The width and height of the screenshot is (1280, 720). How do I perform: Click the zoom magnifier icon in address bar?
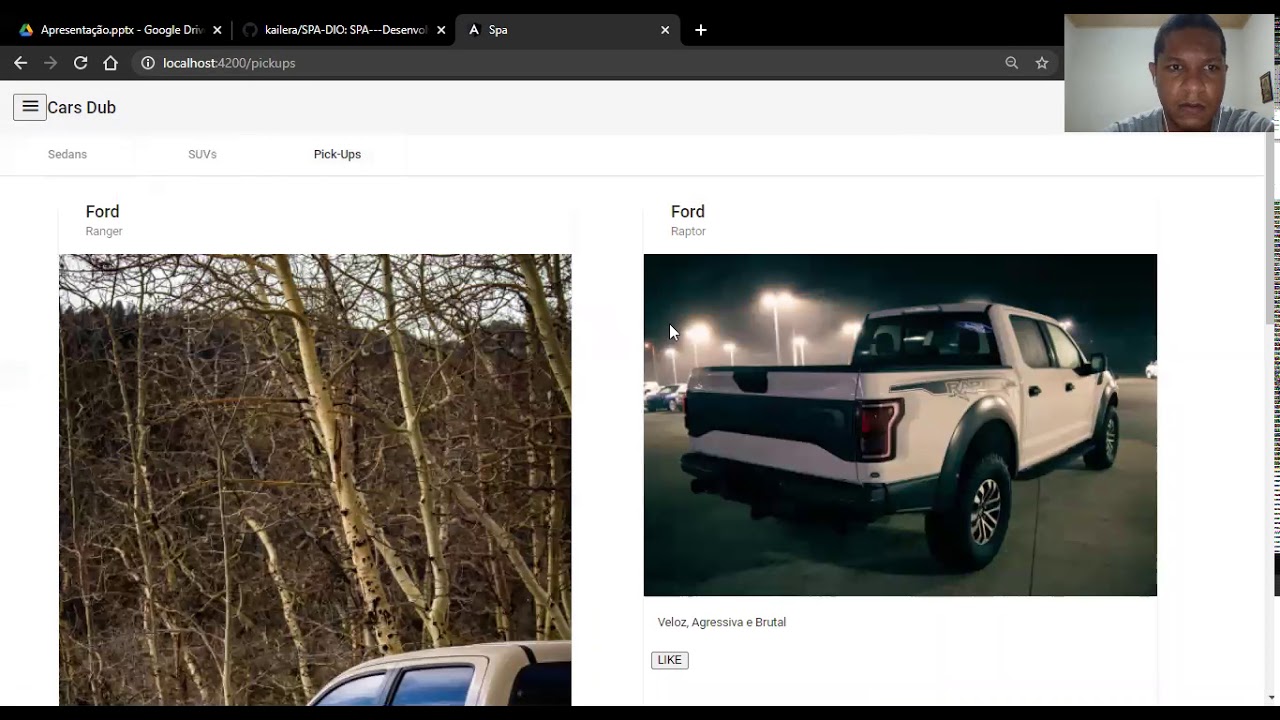1012,63
